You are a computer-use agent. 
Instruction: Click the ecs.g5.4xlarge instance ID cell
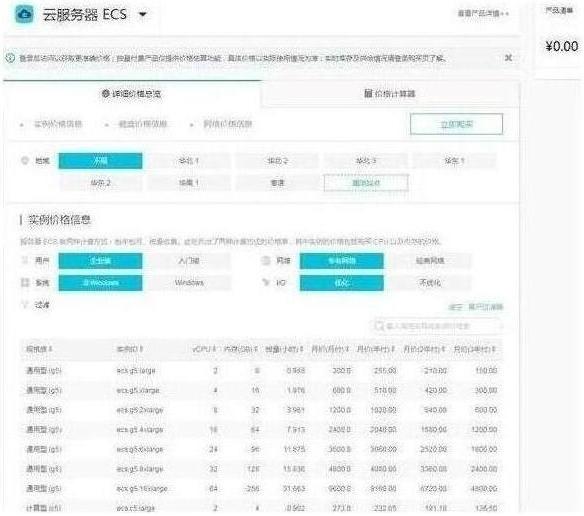pos(140,430)
